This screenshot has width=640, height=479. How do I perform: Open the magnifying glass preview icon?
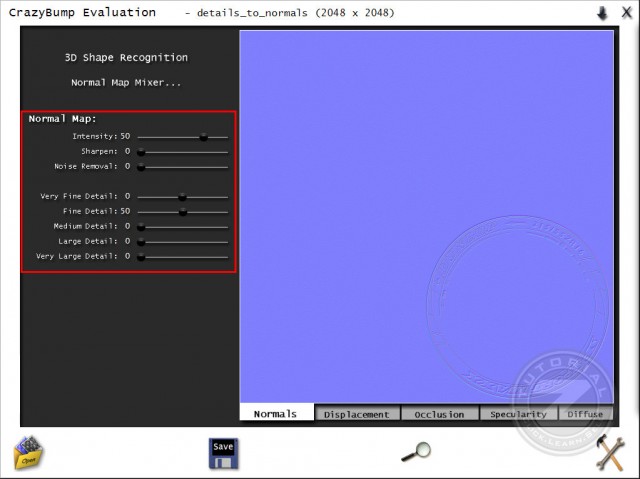415,452
